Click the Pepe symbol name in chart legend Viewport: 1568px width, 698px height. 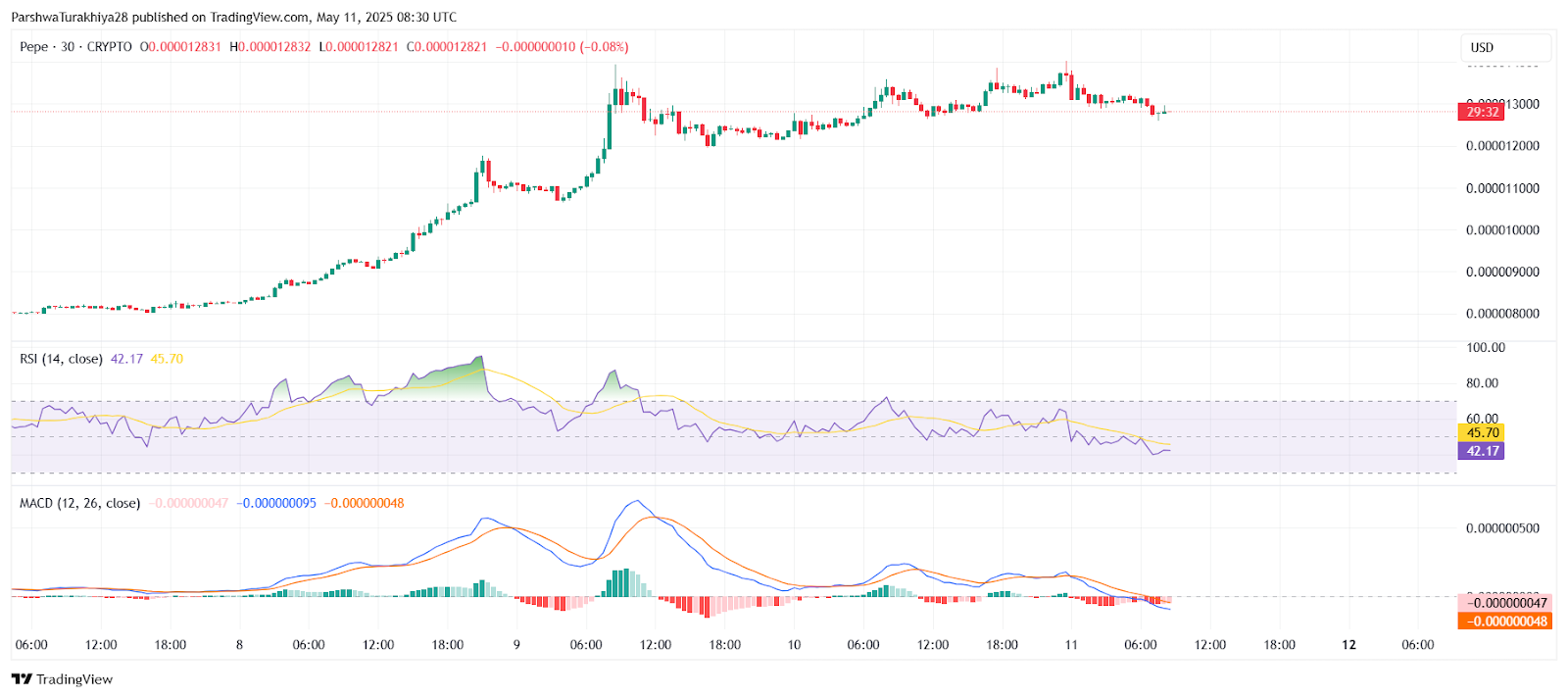coord(33,47)
